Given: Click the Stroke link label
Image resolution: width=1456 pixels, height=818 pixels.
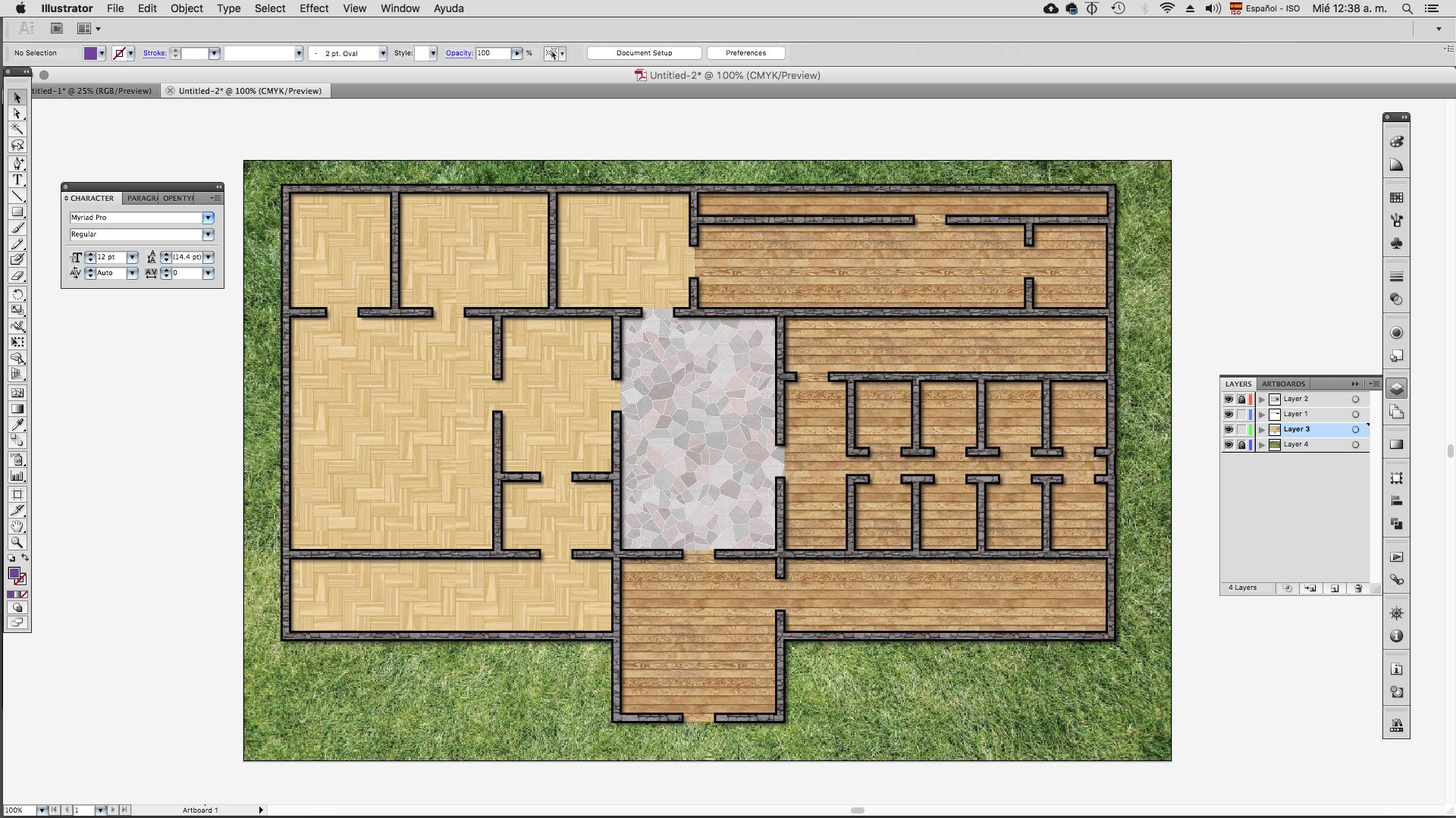Looking at the screenshot, I should [x=155, y=53].
